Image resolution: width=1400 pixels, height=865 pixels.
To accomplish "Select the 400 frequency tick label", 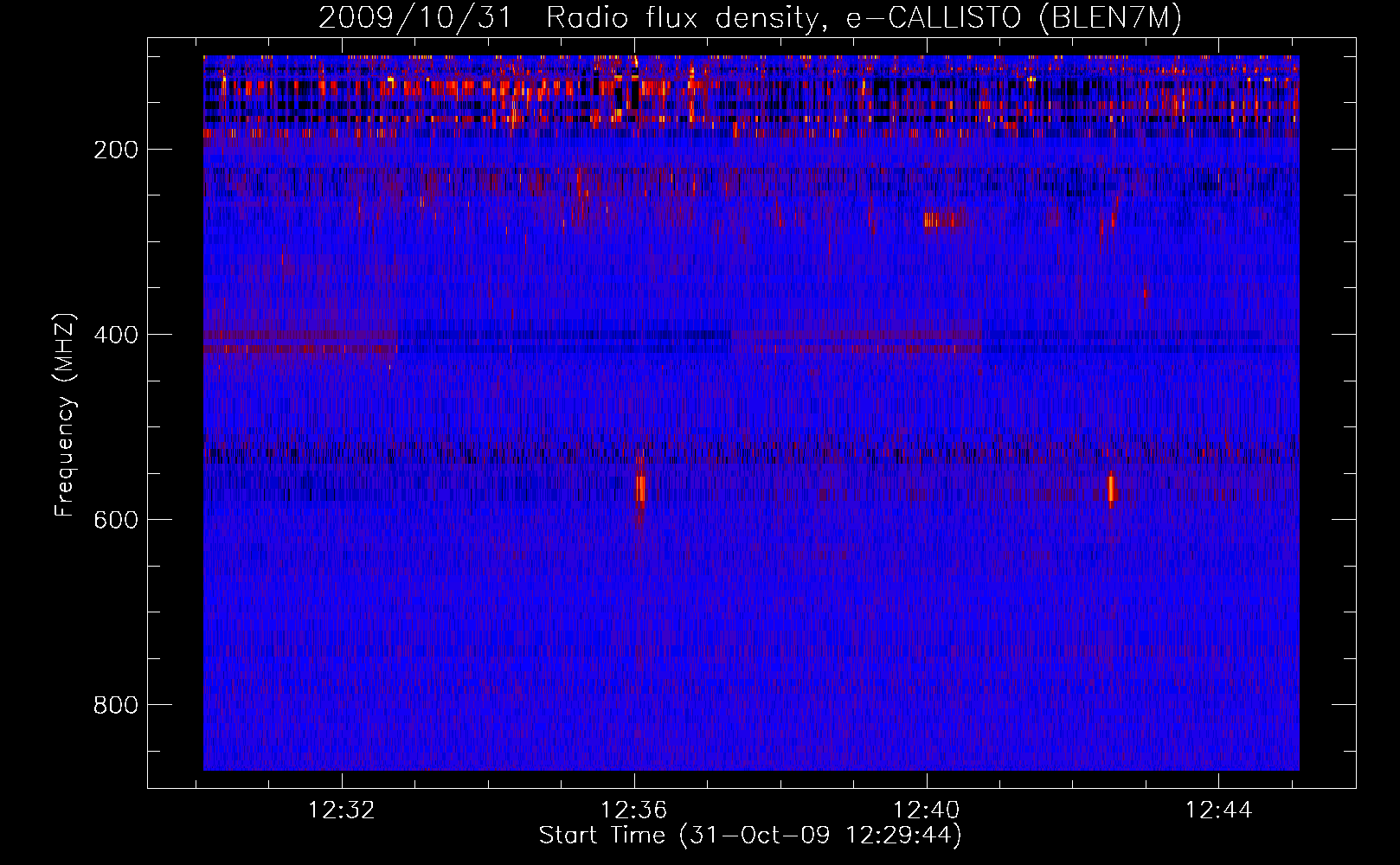I will click(x=116, y=335).
